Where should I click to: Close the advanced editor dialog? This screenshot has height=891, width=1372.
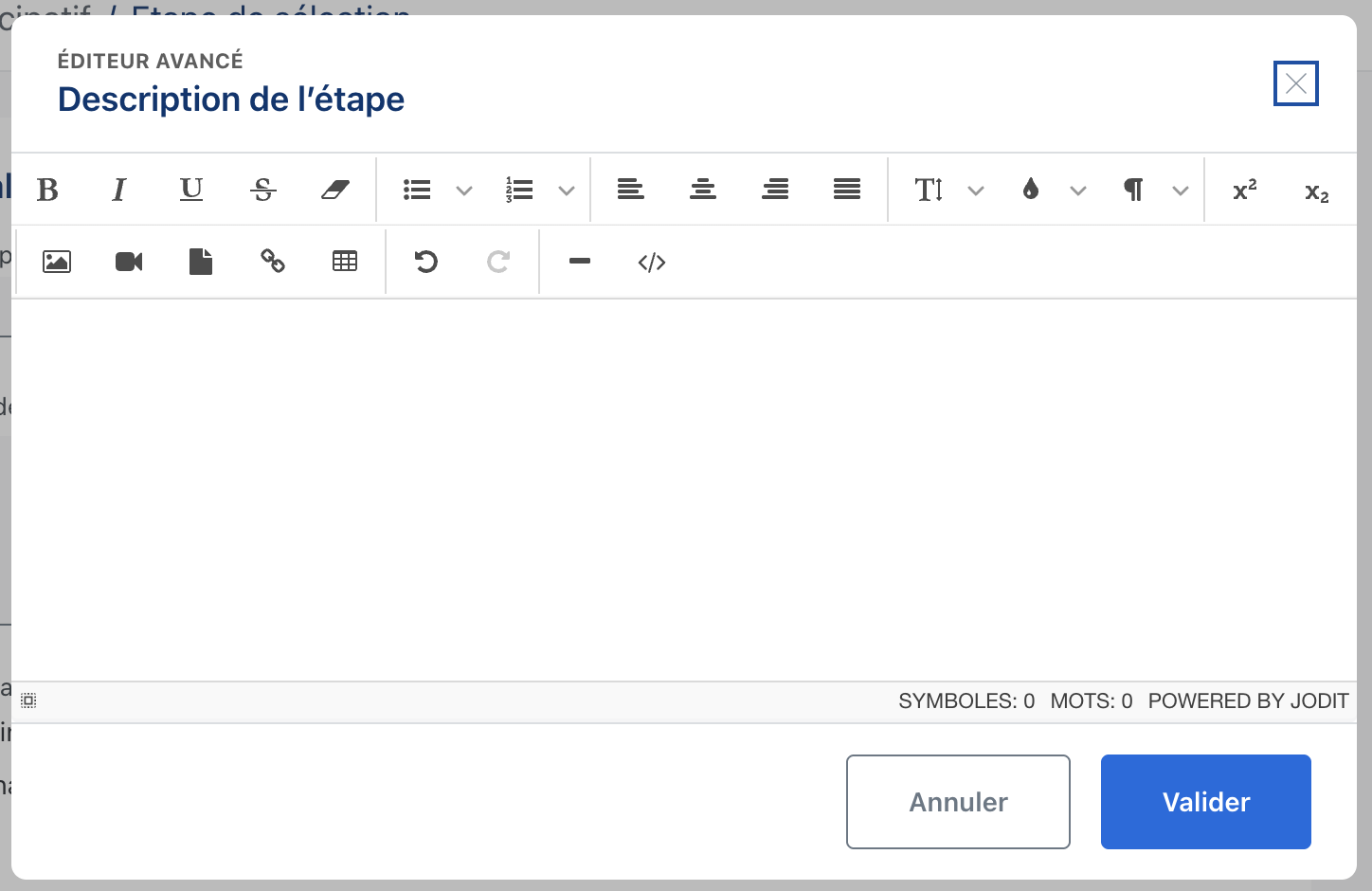point(1296,83)
